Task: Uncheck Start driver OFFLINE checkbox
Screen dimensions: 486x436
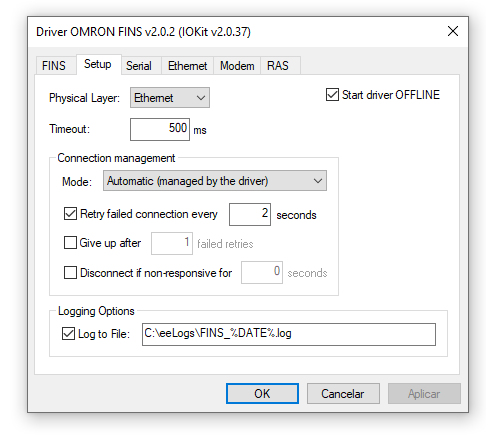Action: (x=332, y=95)
